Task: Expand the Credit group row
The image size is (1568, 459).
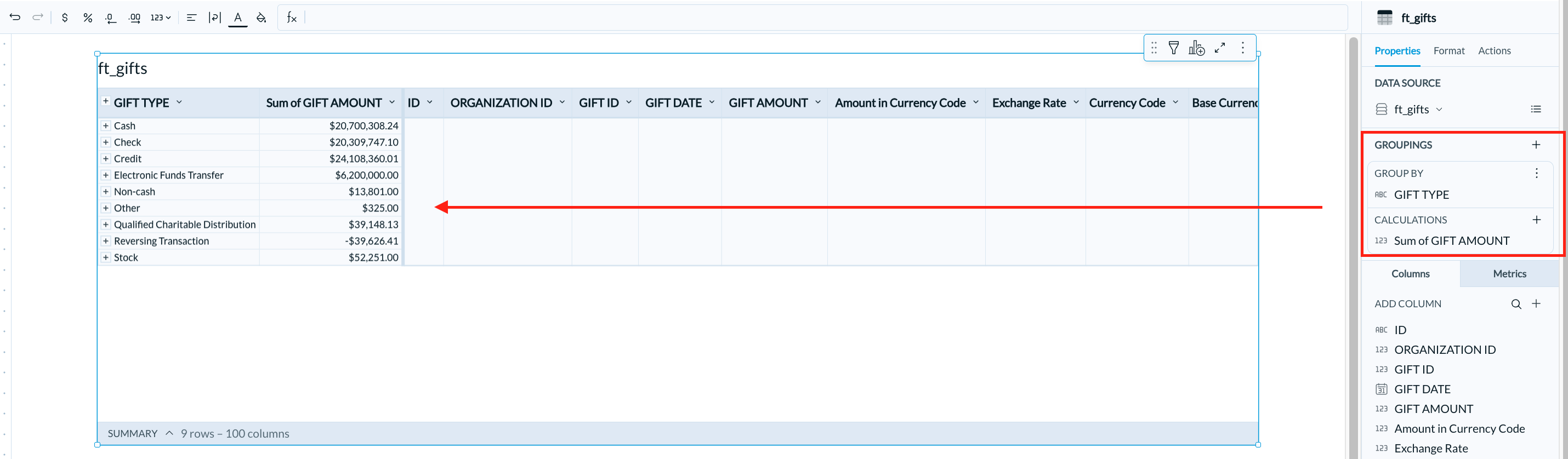Action: [105, 159]
